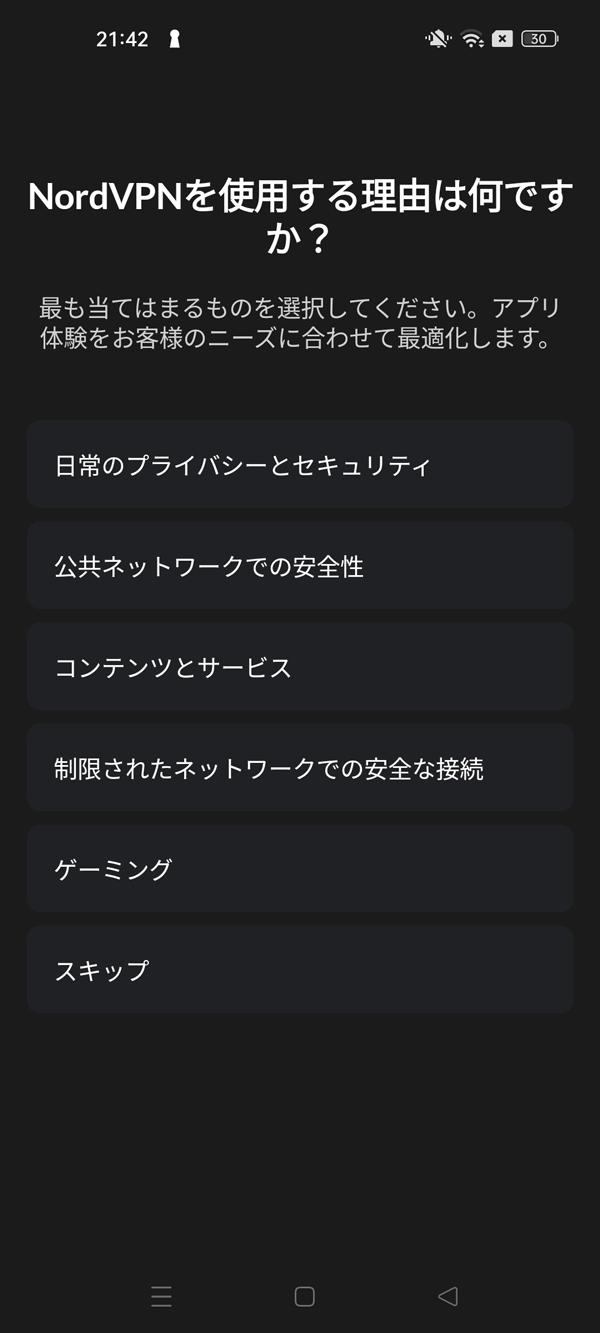Open recent apps via three-line nav icon
This screenshot has height=1333, width=600.
click(x=161, y=1297)
